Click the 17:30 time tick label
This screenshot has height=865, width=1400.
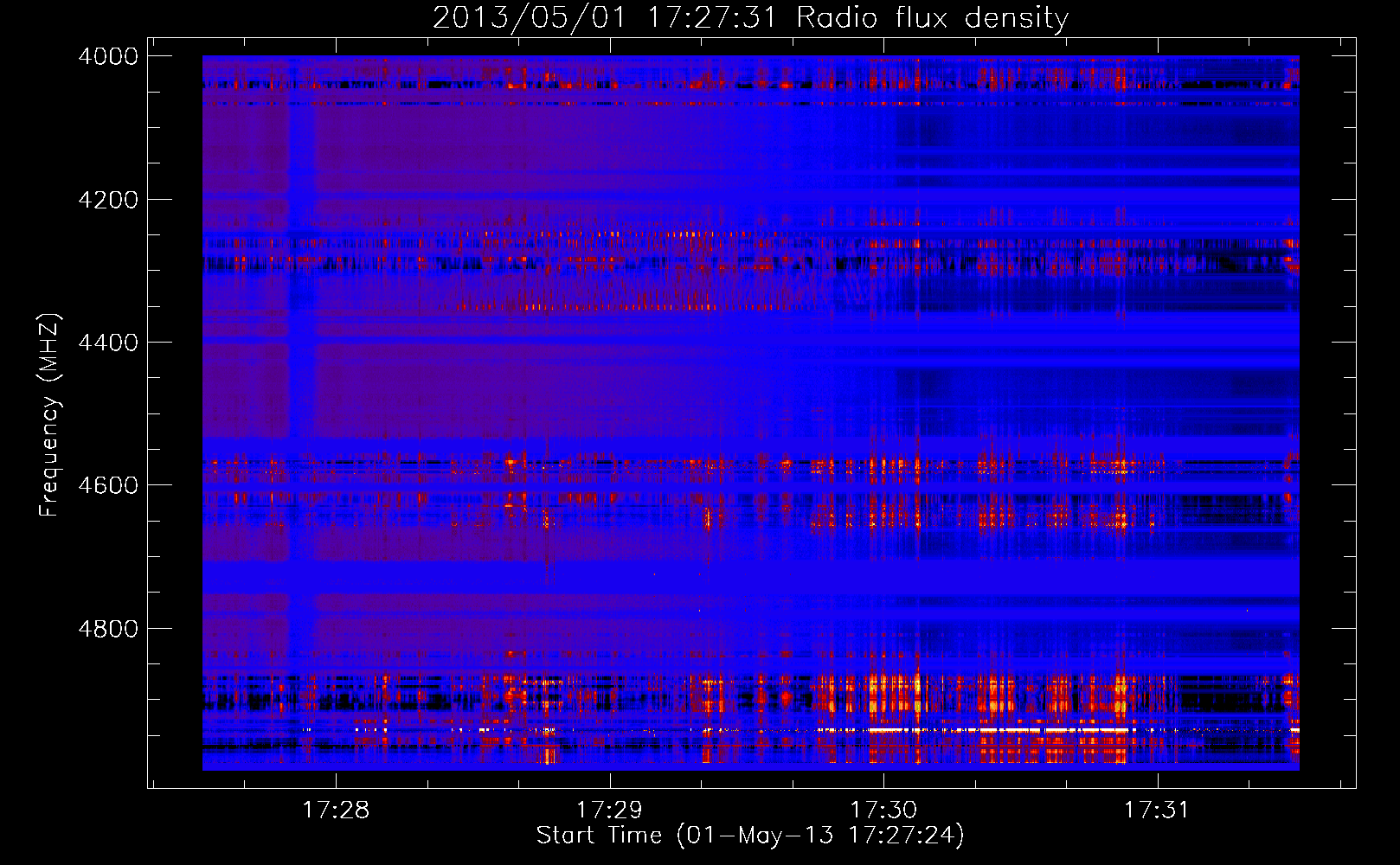click(x=883, y=810)
